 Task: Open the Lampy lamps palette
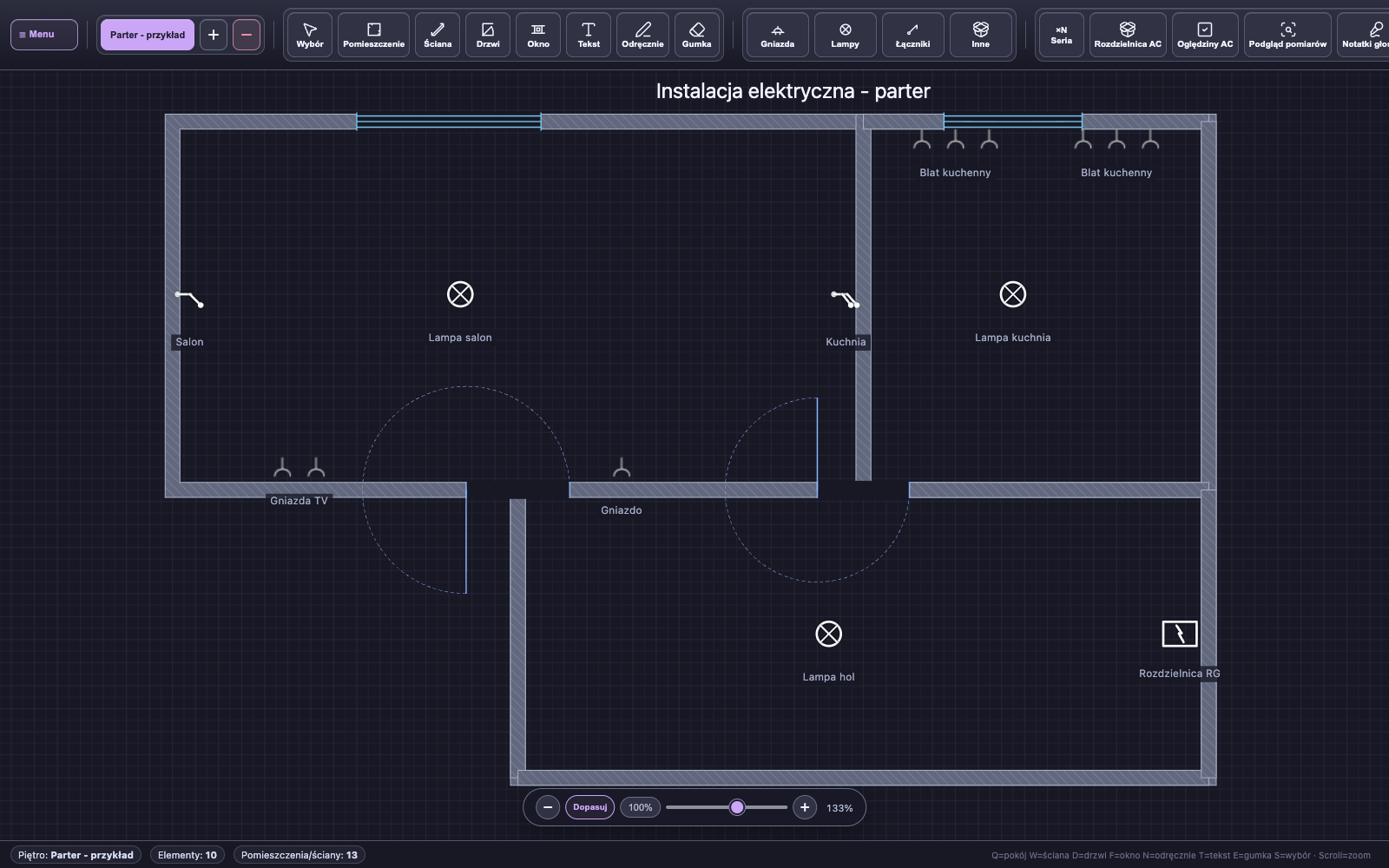[846, 35]
